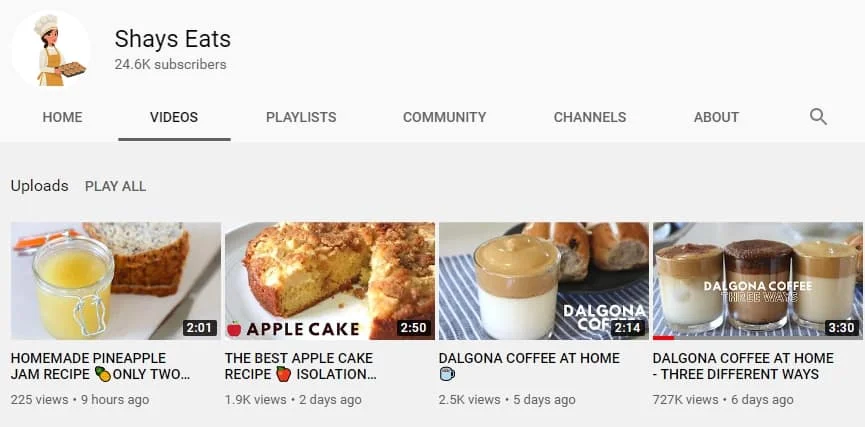This screenshot has height=427, width=865.
Task: Open the pineapple jam video thumbnail
Action: tap(116, 281)
